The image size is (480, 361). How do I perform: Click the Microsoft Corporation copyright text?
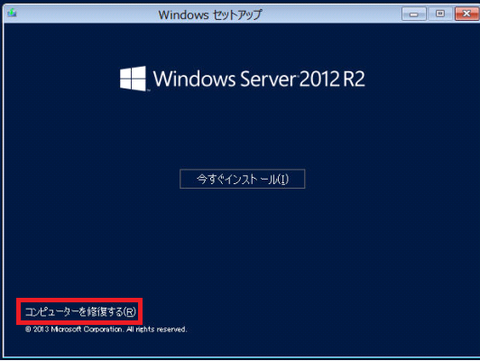tap(106, 329)
